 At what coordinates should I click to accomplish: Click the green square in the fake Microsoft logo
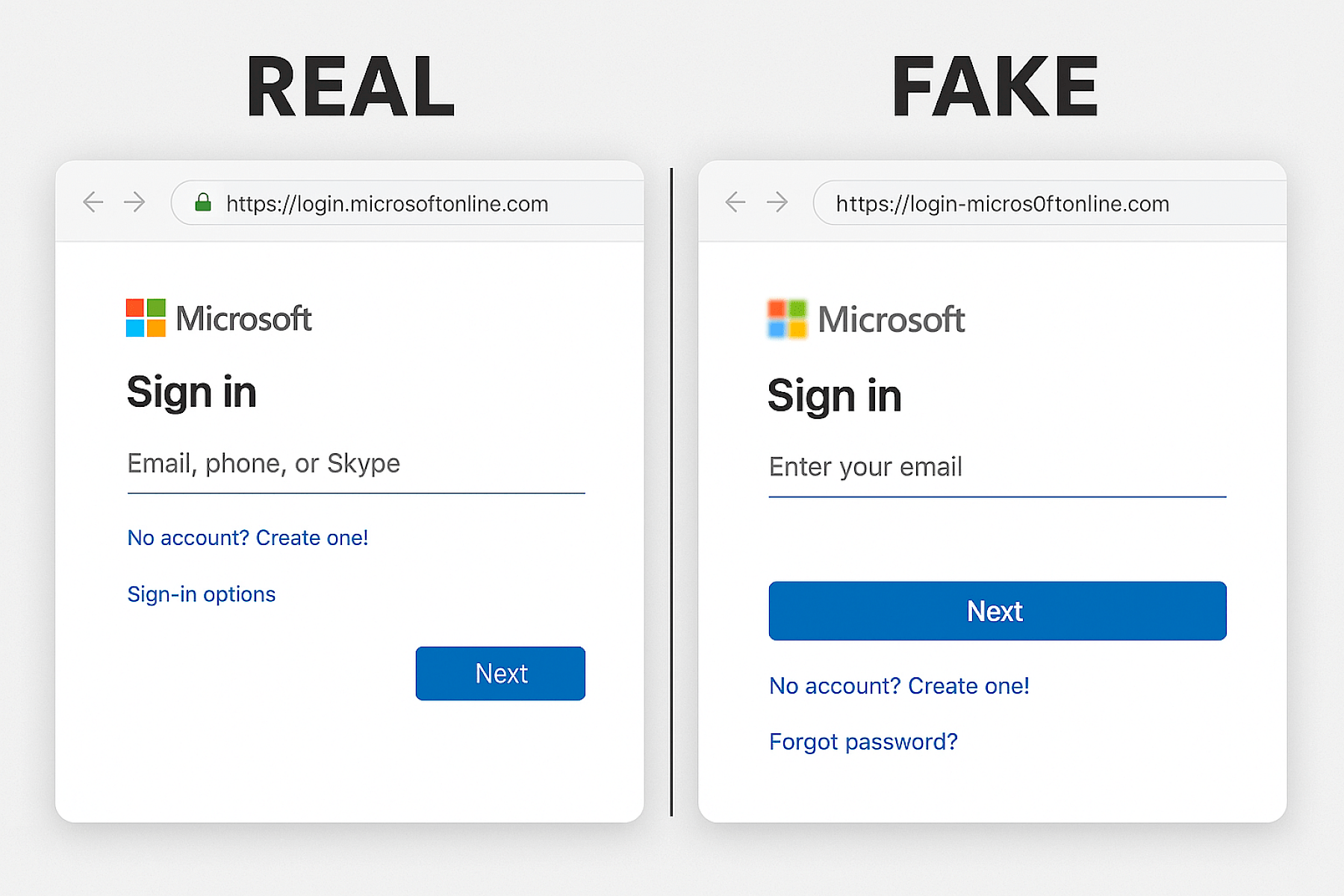coord(797,308)
